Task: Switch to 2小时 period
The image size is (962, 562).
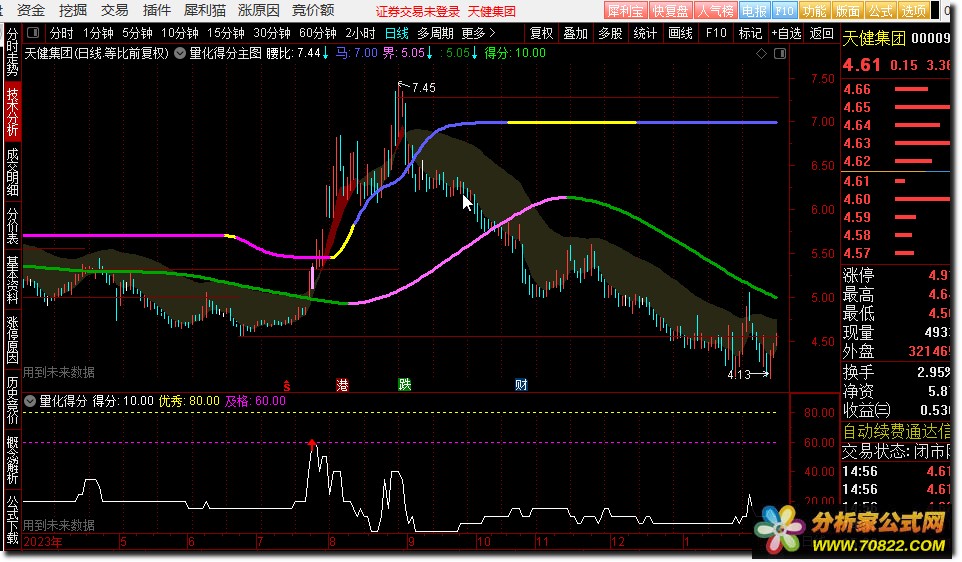Action: pyautogui.click(x=360, y=33)
